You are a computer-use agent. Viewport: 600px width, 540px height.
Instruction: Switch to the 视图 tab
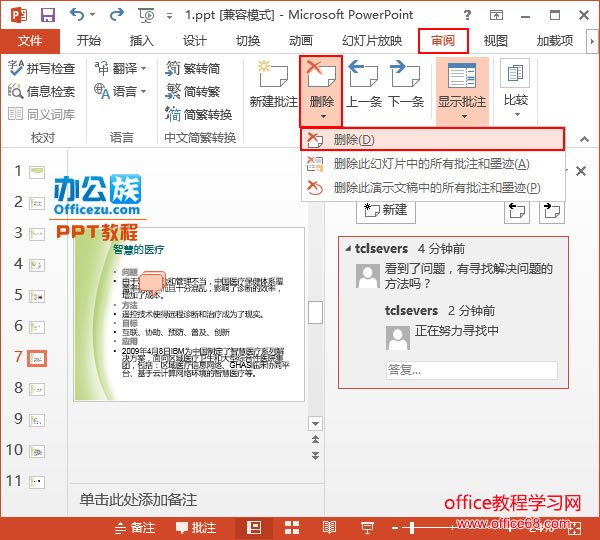[x=496, y=41]
